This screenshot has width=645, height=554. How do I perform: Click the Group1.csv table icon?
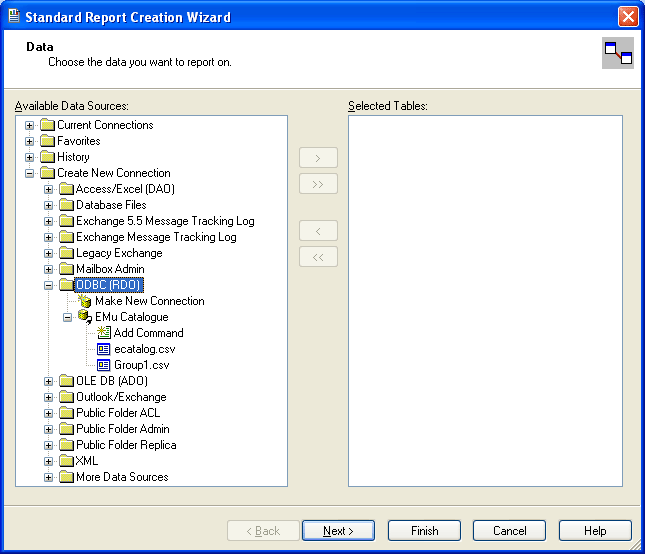point(104,365)
